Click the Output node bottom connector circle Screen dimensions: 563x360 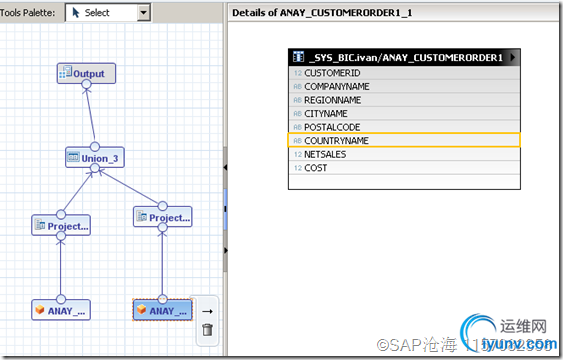tap(86, 84)
